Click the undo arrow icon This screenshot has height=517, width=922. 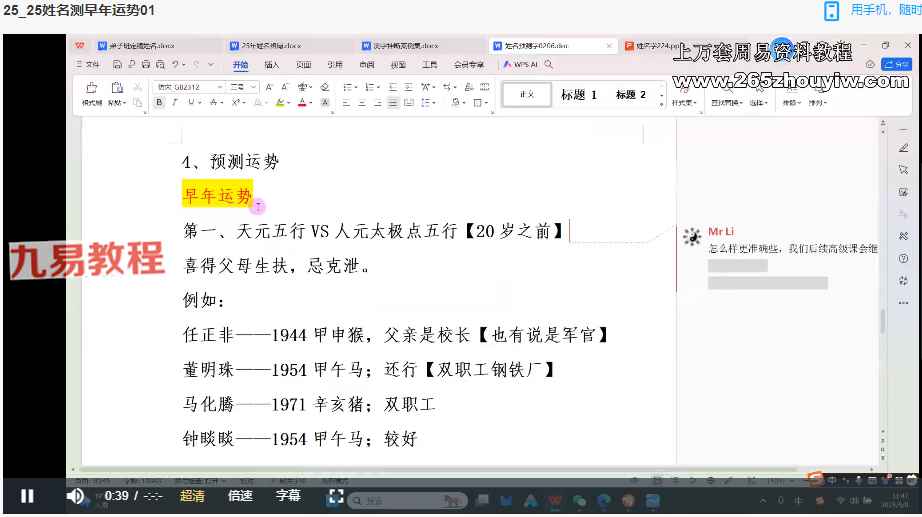pos(176,64)
